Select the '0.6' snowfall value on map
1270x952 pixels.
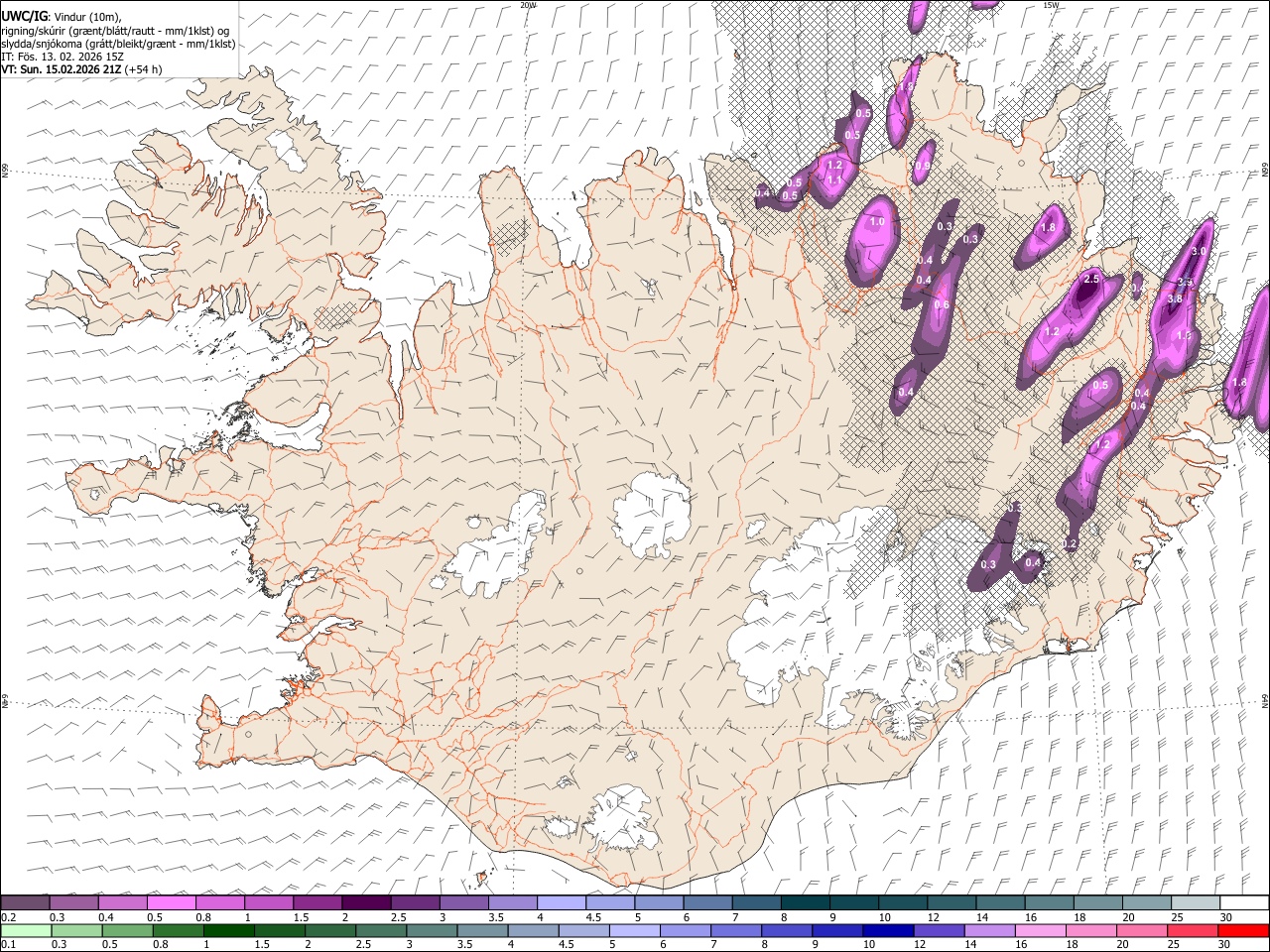click(942, 304)
